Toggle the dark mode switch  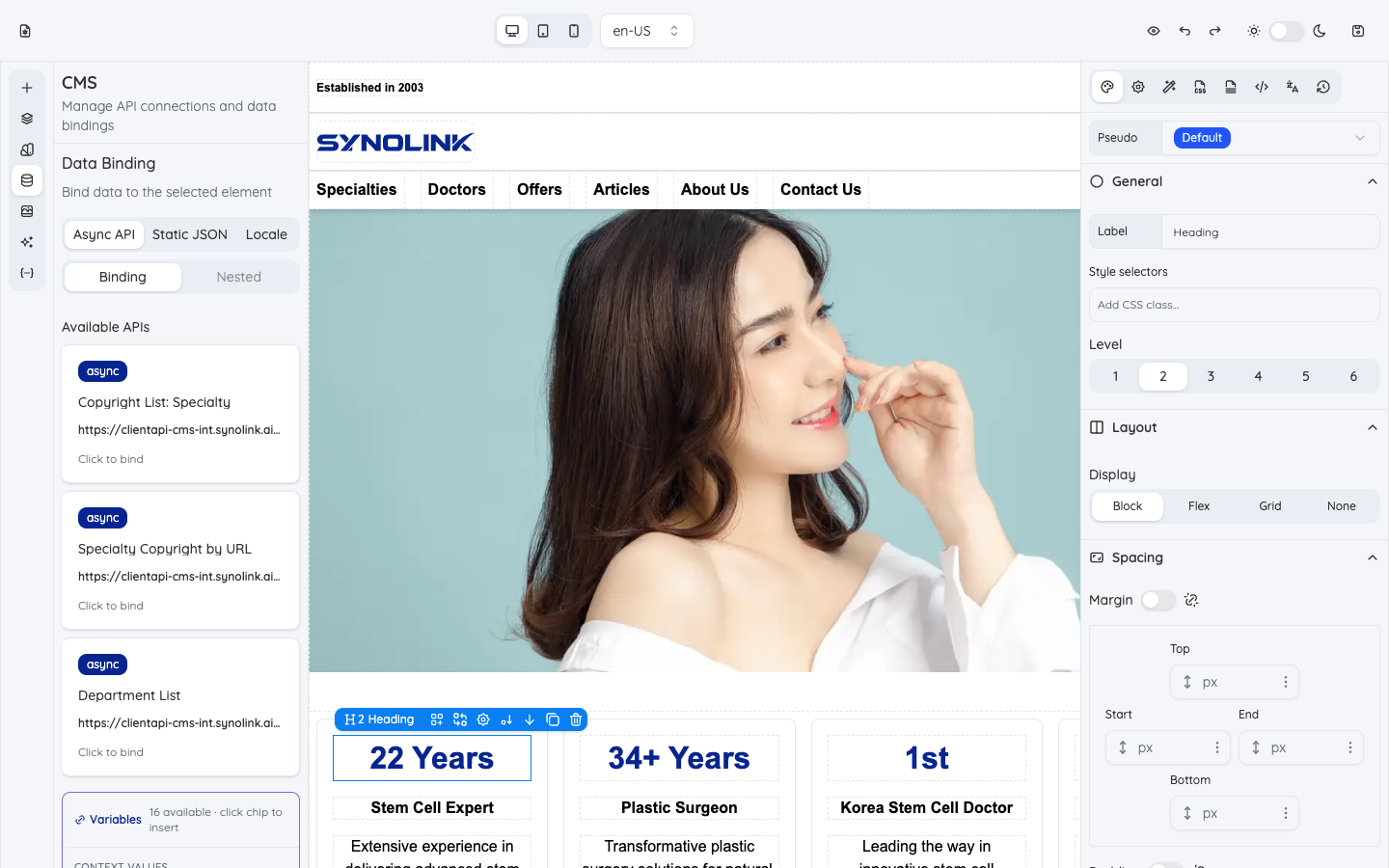[x=1287, y=31]
